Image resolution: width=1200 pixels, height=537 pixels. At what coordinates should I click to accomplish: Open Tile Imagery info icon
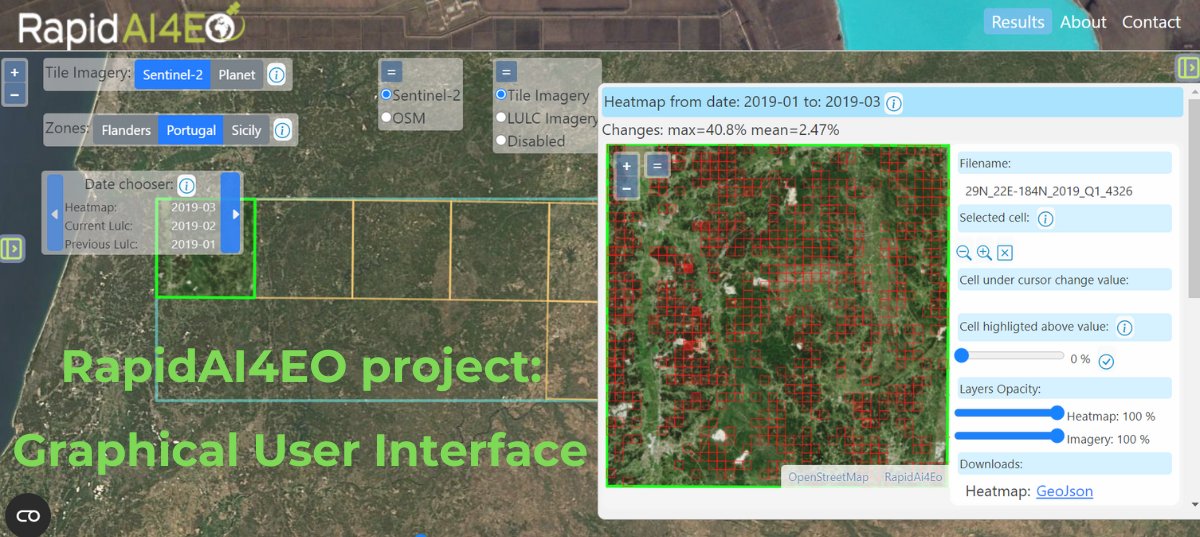point(277,74)
